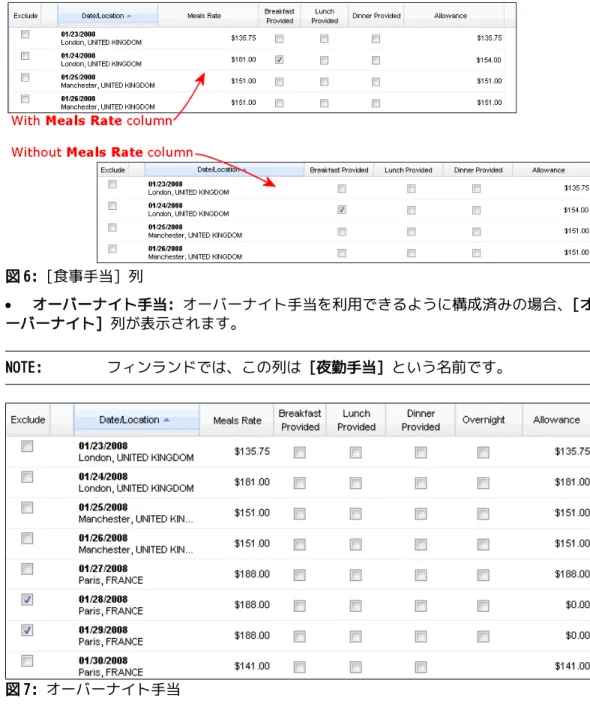Uncheck Exclude checkbox for 01/28/2008 Paris row
590x704 pixels.
point(27,600)
